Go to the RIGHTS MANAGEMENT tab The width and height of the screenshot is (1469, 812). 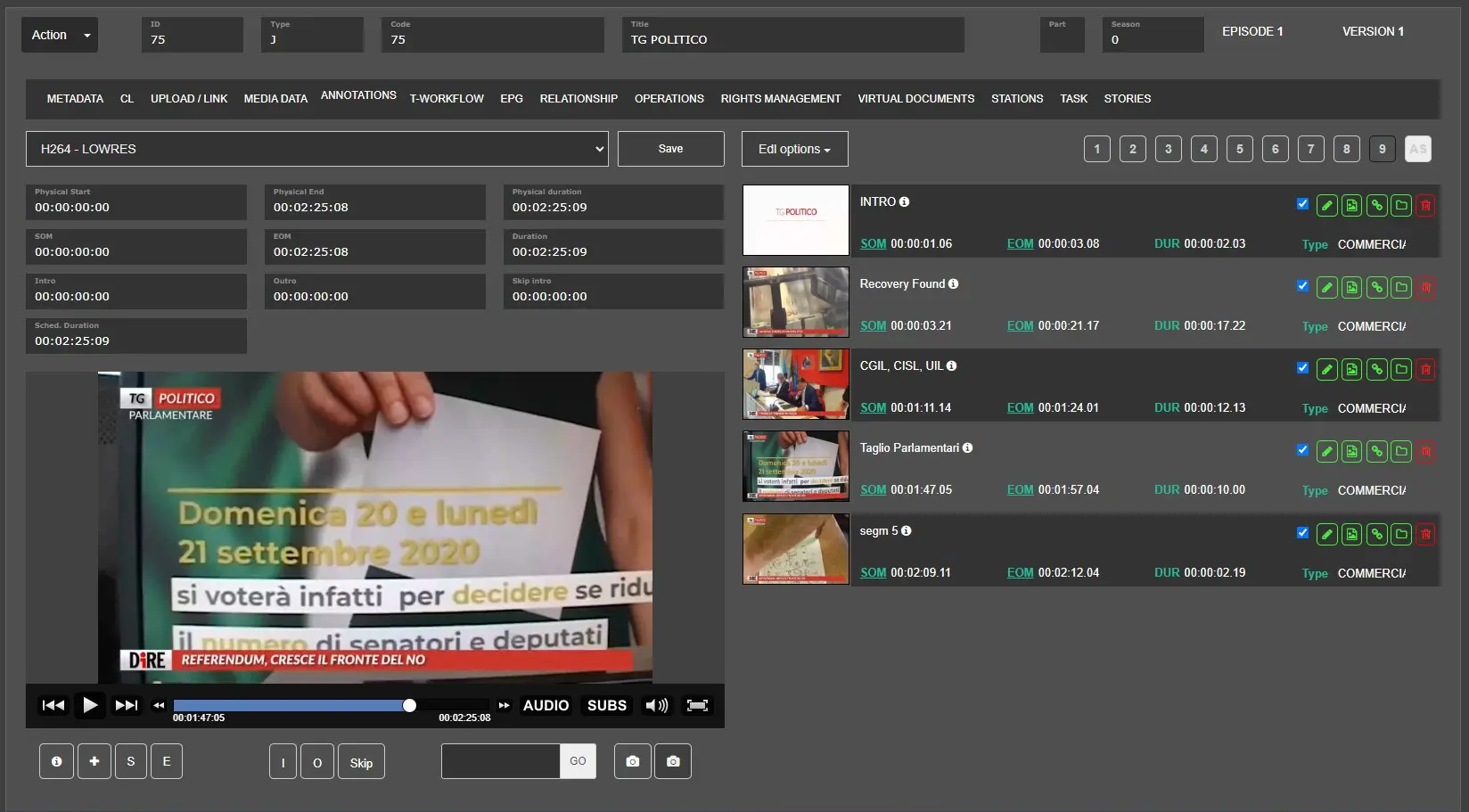click(x=780, y=99)
